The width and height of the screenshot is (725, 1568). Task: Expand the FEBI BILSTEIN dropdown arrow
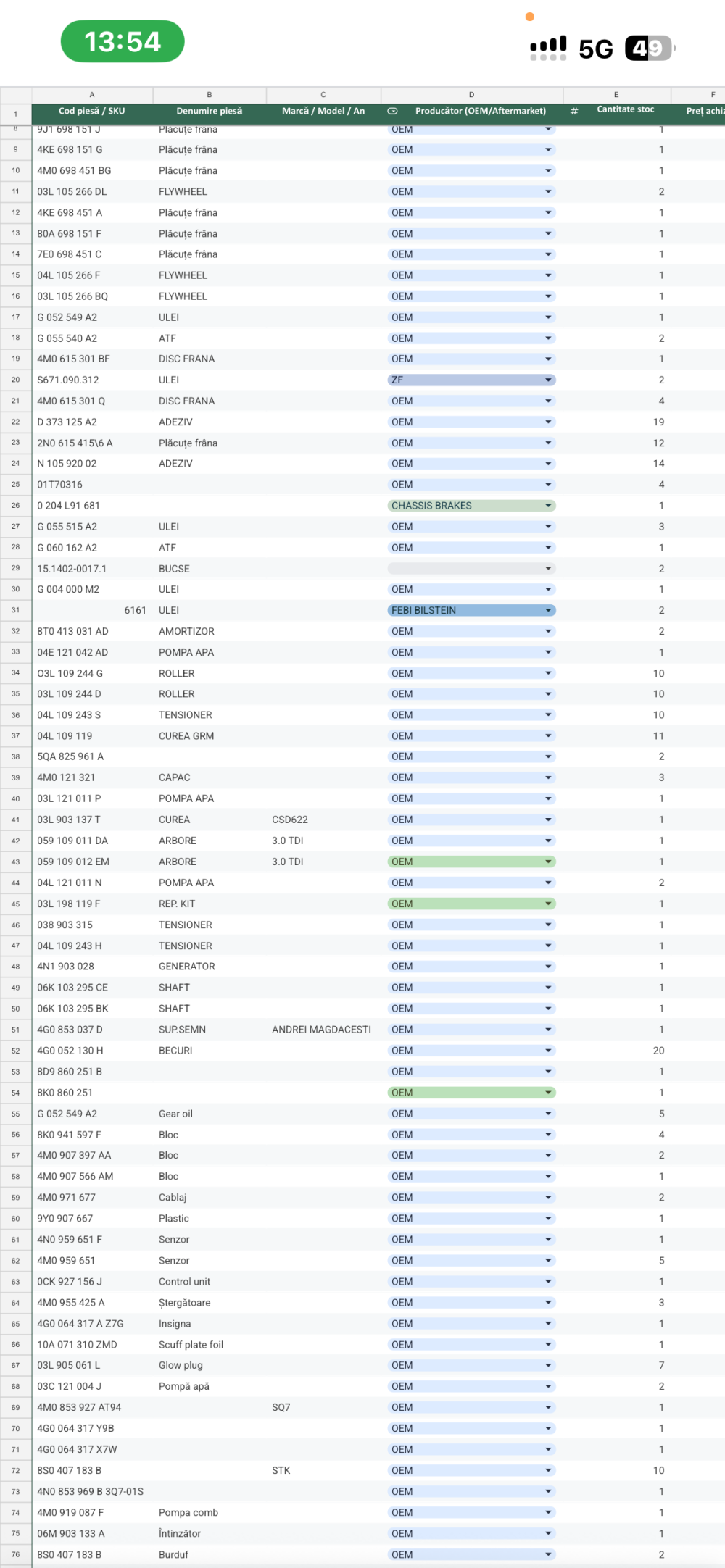point(549,610)
